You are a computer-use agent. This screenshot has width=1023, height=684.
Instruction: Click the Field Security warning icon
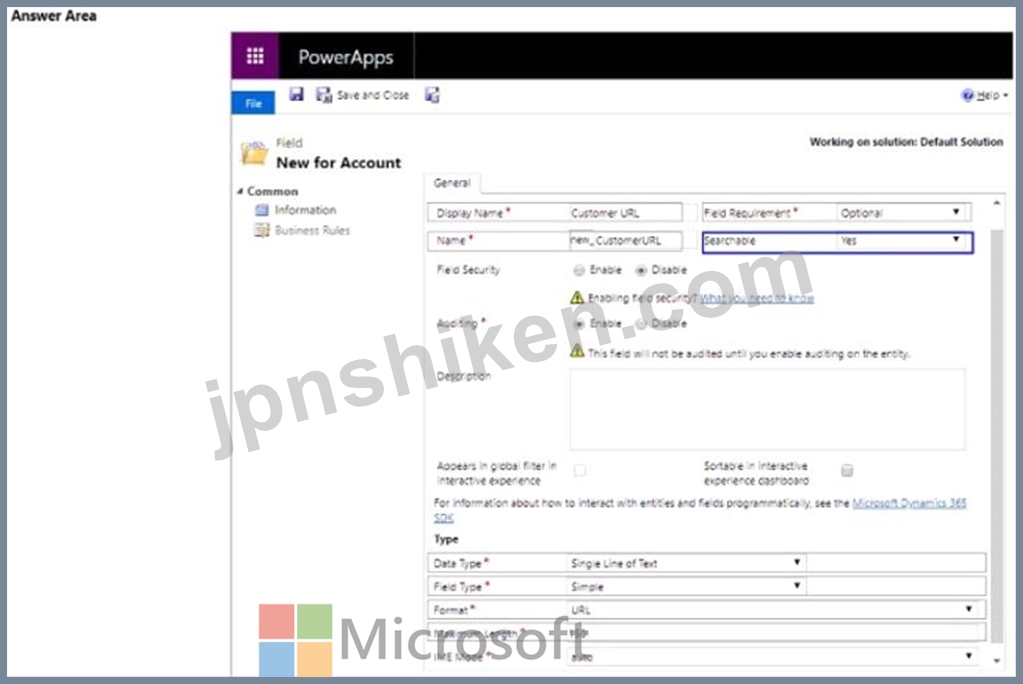(x=577, y=298)
